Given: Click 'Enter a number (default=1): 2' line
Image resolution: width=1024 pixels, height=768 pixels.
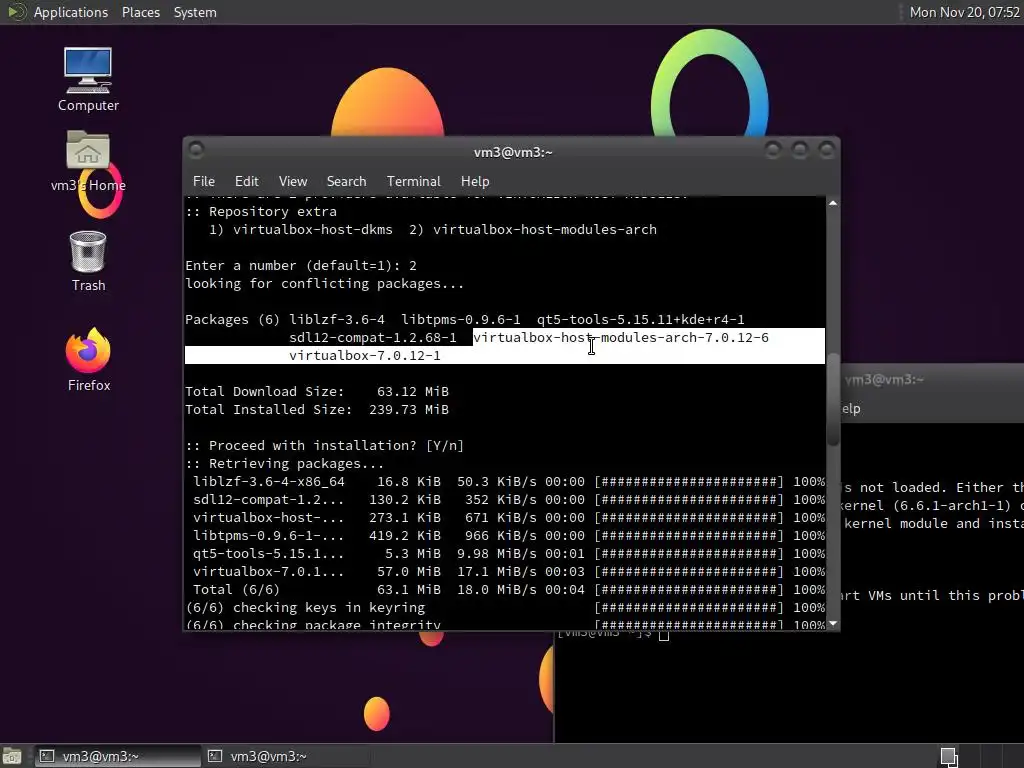Looking at the screenshot, I should coord(300,266).
